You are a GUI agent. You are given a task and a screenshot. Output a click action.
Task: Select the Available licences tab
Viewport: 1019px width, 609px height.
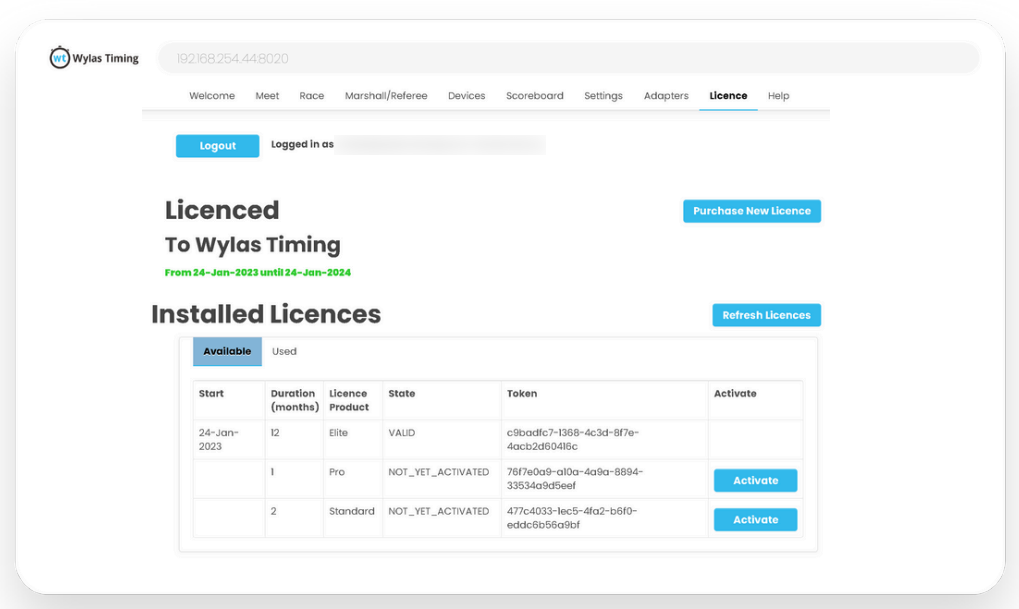pos(227,351)
